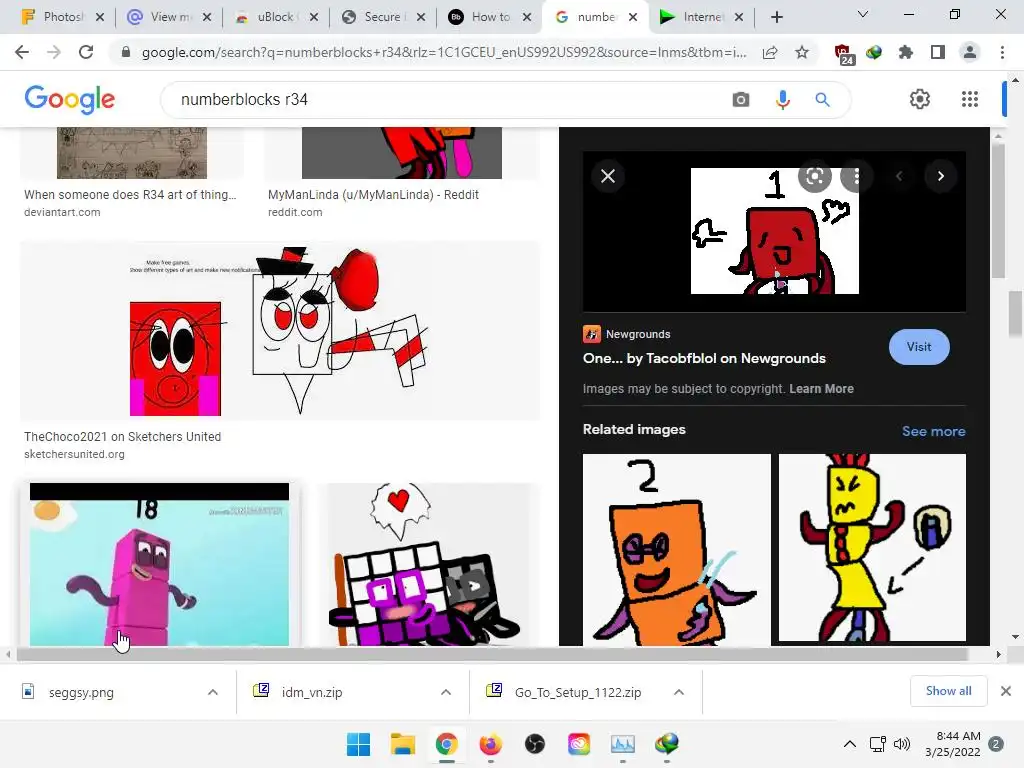The image size is (1024, 768).
Task: Show hidden system tray icons
Action: (x=850, y=744)
